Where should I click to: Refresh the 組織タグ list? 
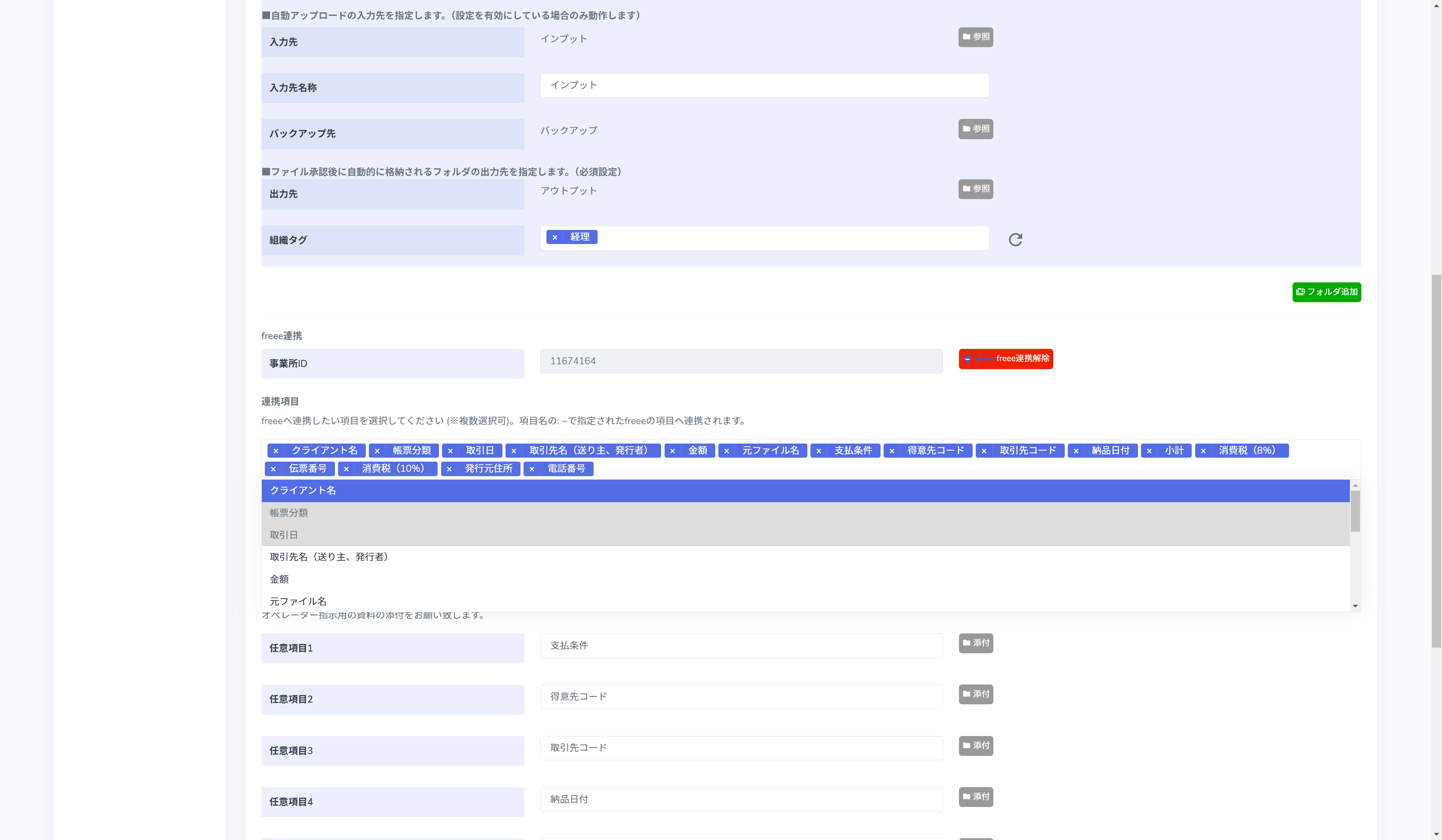point(1015,240)
